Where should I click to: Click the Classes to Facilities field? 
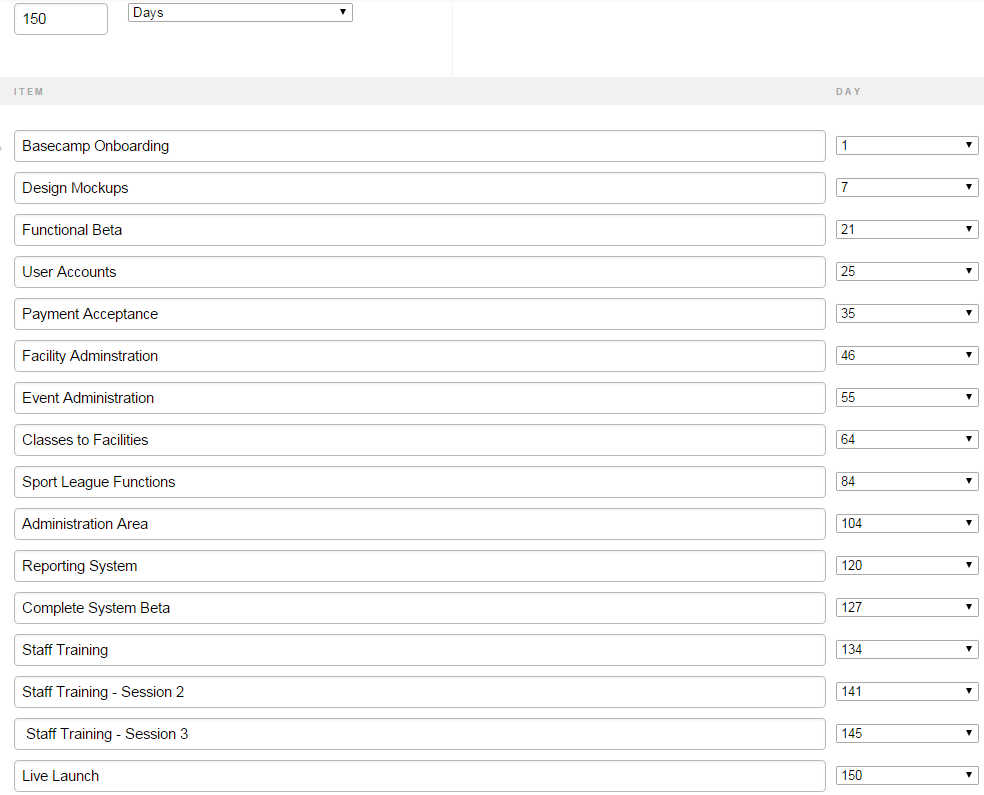[x=420, y=440]
